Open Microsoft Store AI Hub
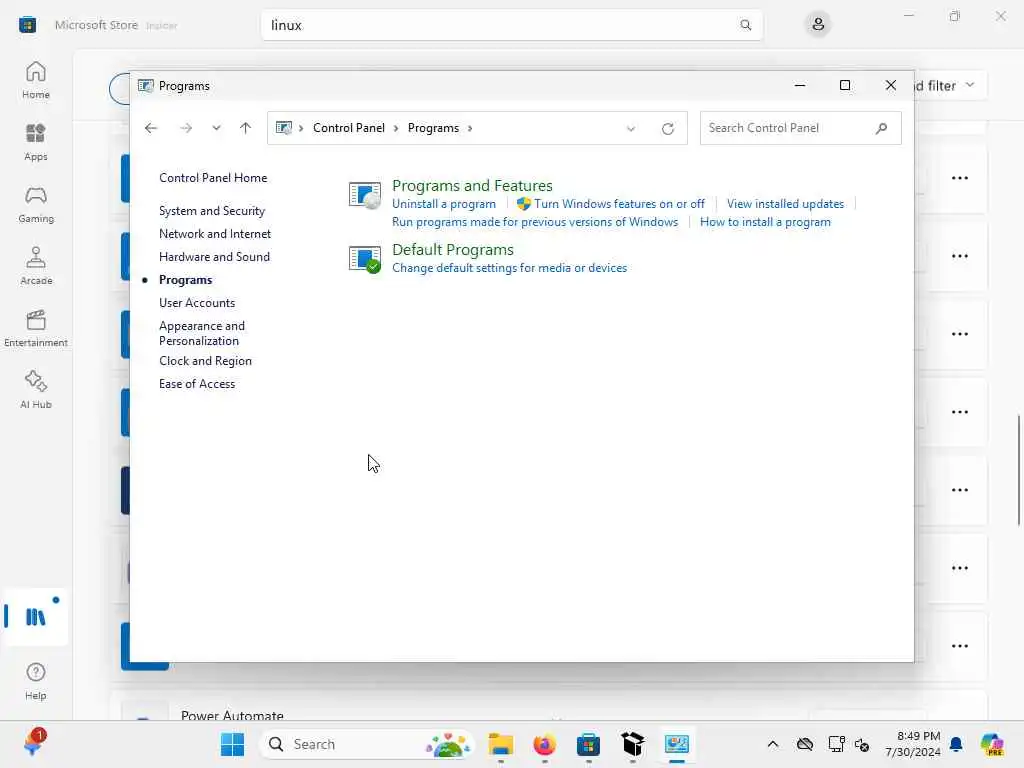This screenshot has width=1024, height=768. point(36,391)
